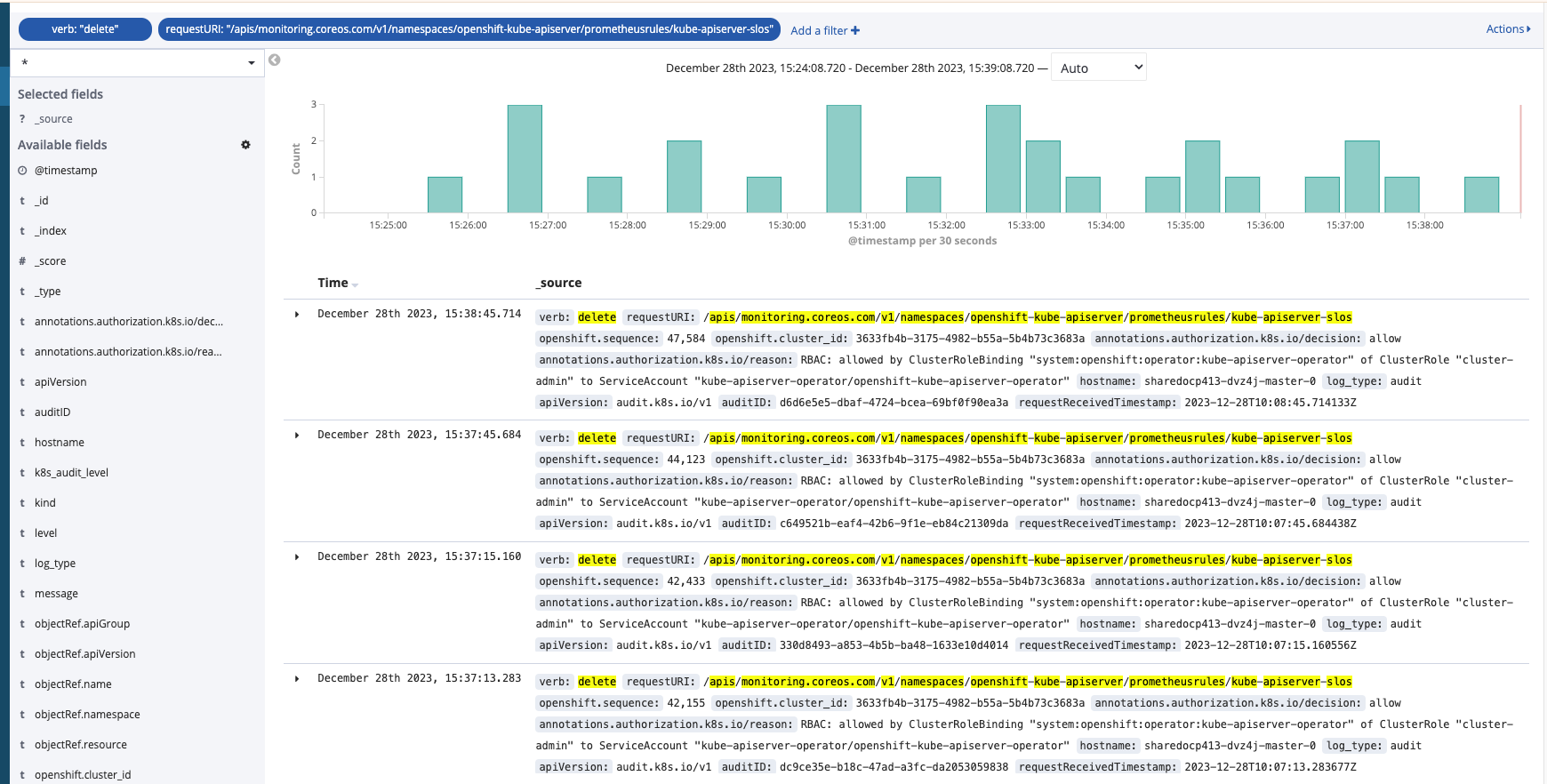The width and height of the screenshot is (1547, 784).
Task: Select the k8s_audit_level field
Action: coord(71,473)
